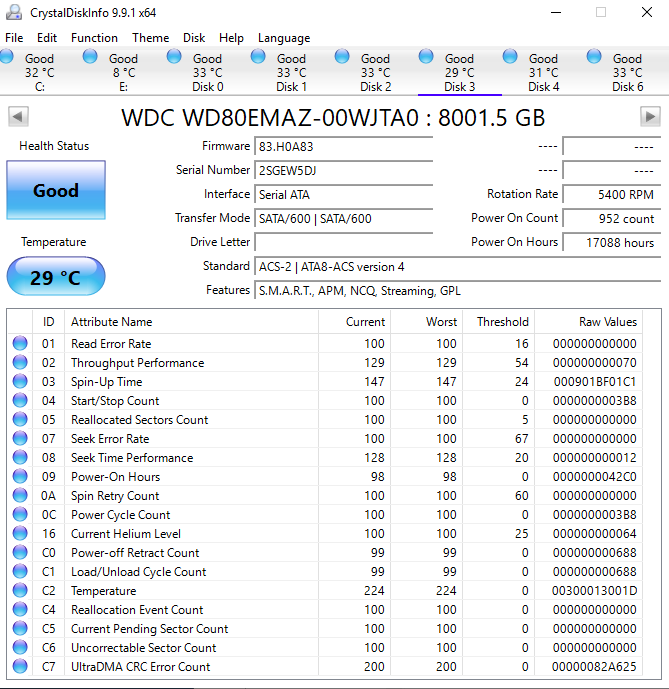Click raw value 000901BF01C1

click(595, 381)
